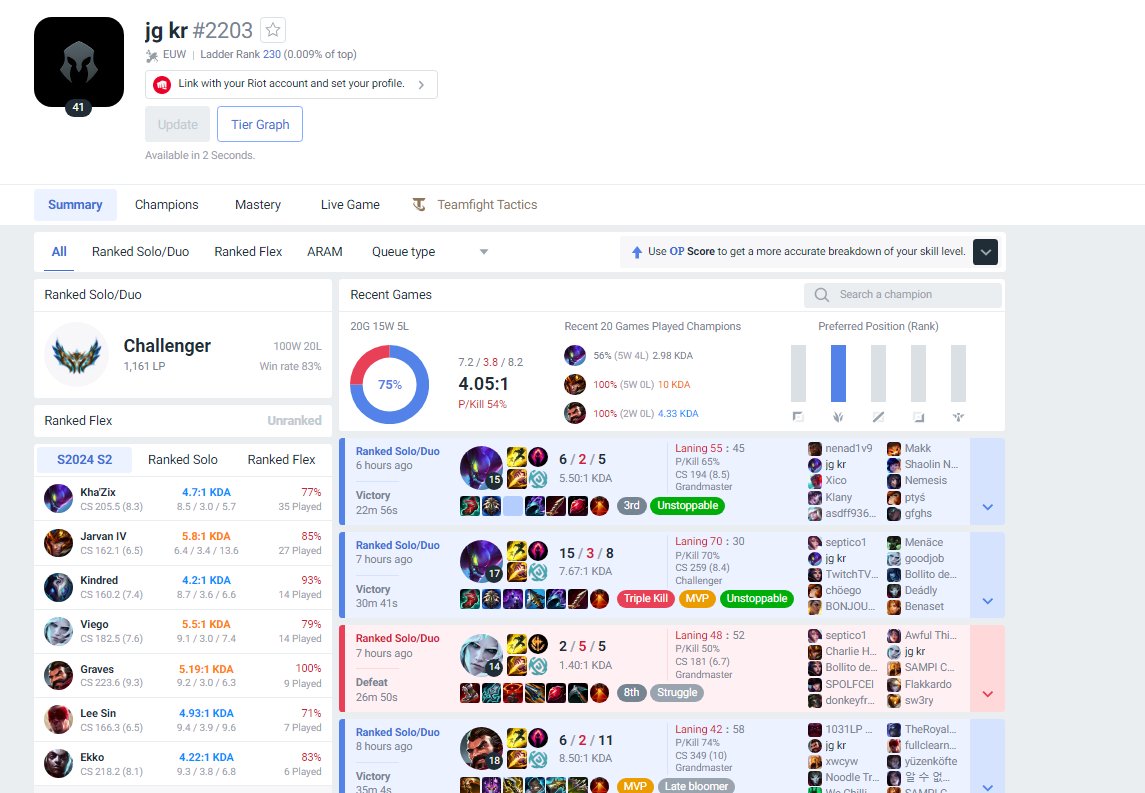Open the Live Game tab
Viewport: 1145px width, 793px height.
[350, 205]
